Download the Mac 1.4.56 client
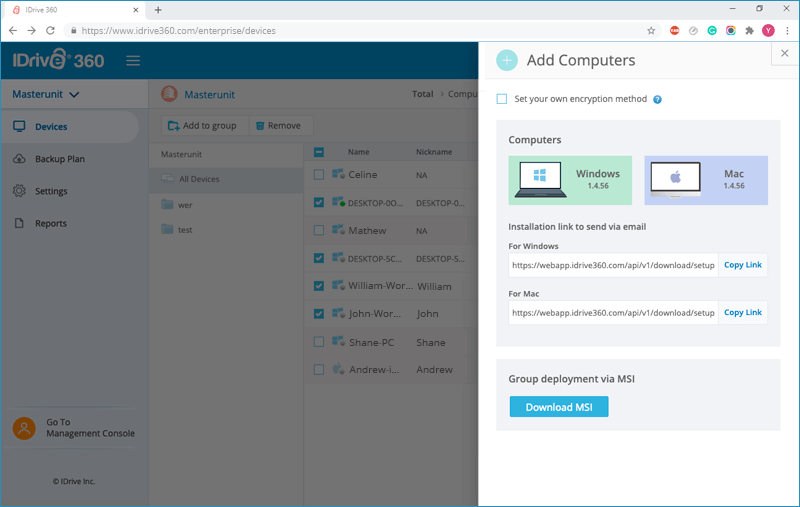 tap(706, 180)
